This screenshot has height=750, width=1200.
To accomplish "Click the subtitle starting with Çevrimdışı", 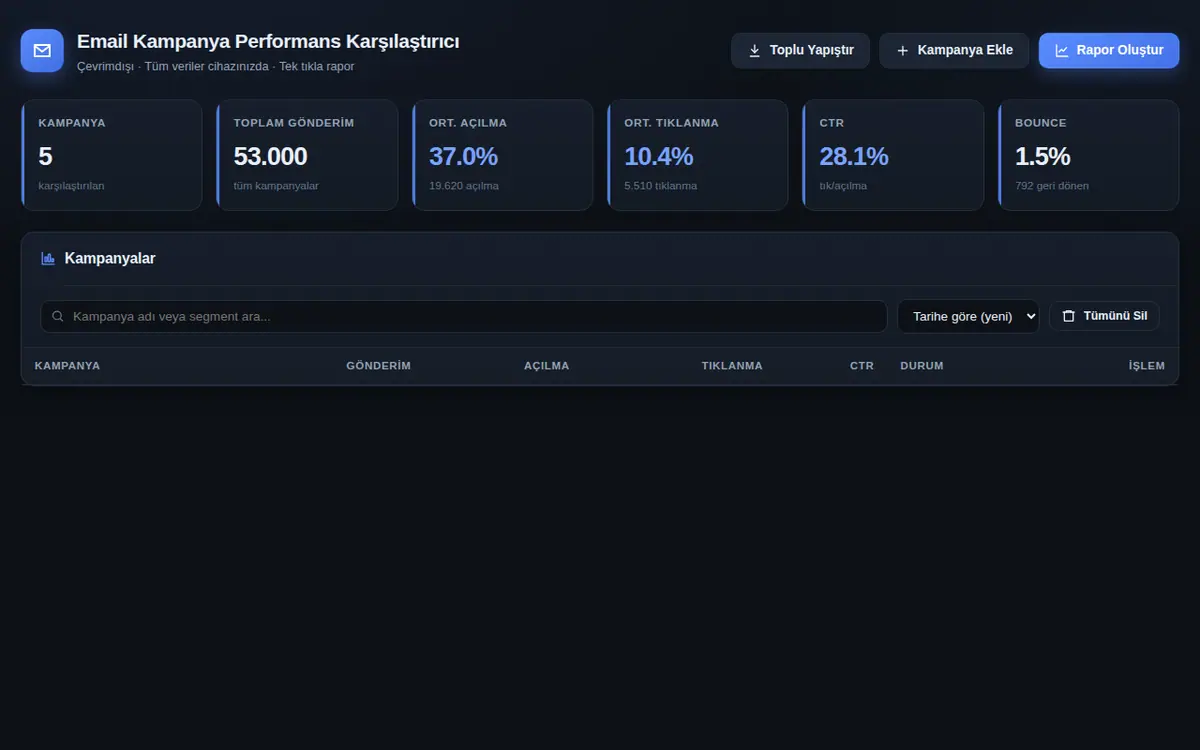I will click(x=215, y=67).
